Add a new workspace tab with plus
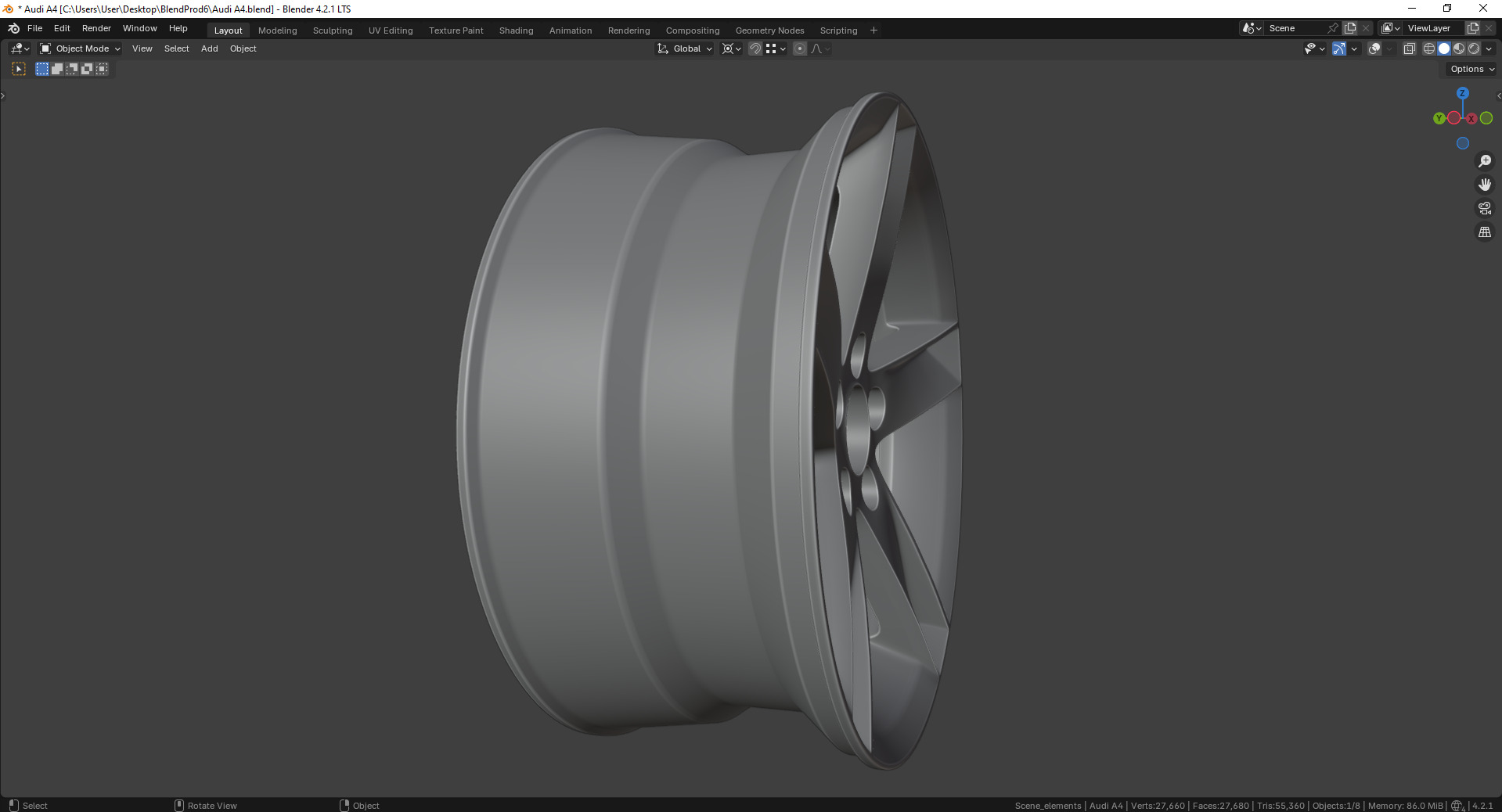This screenshot has width=1502, height=812. [x=873, y=31]
